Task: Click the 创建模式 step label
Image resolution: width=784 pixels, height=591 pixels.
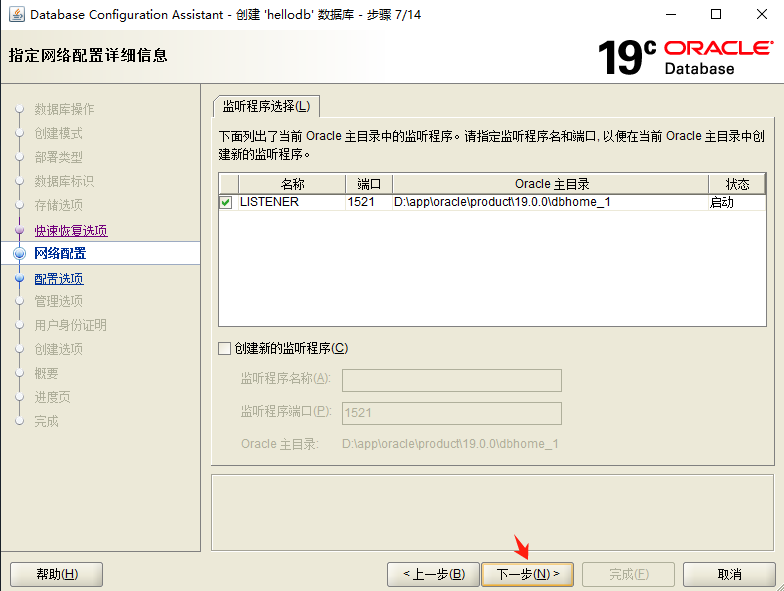Action: tap(58, 133)
